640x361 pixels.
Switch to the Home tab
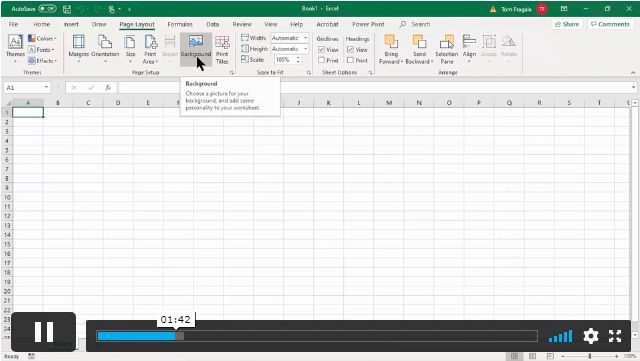[x=42, y=24]
